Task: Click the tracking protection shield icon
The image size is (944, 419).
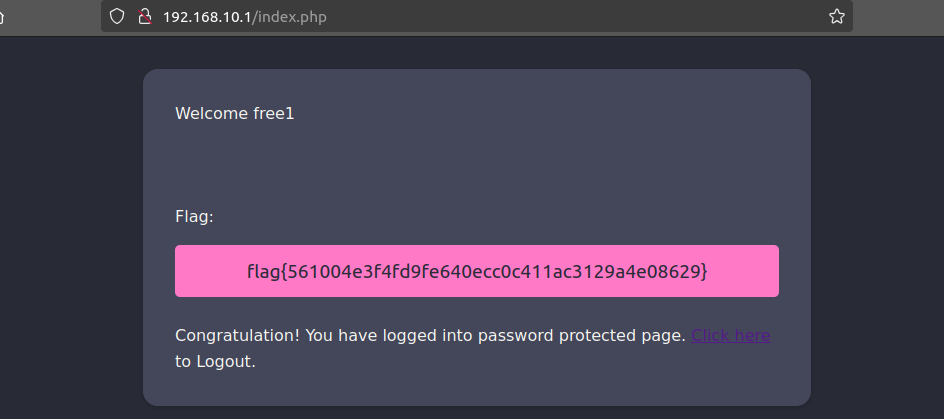Action: pos(118,16)
